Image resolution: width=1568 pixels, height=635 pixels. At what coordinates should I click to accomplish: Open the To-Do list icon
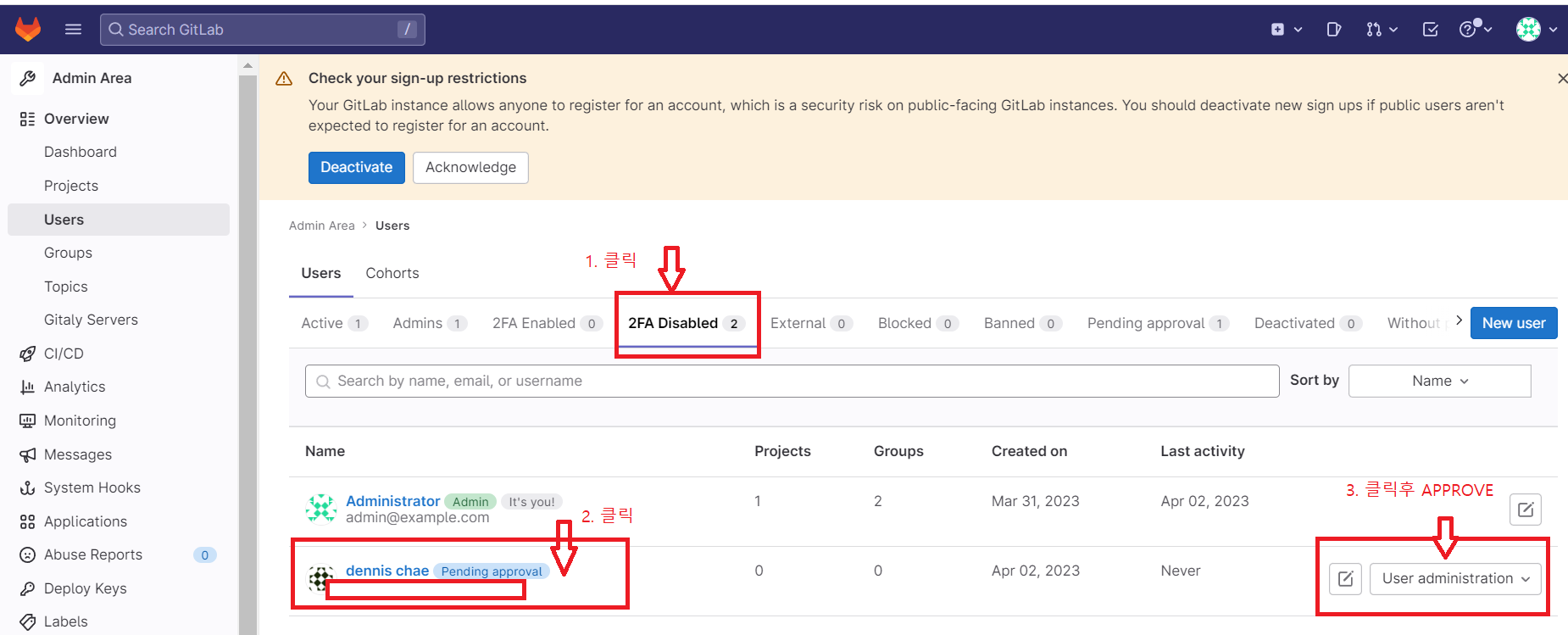pos(1431,29)
